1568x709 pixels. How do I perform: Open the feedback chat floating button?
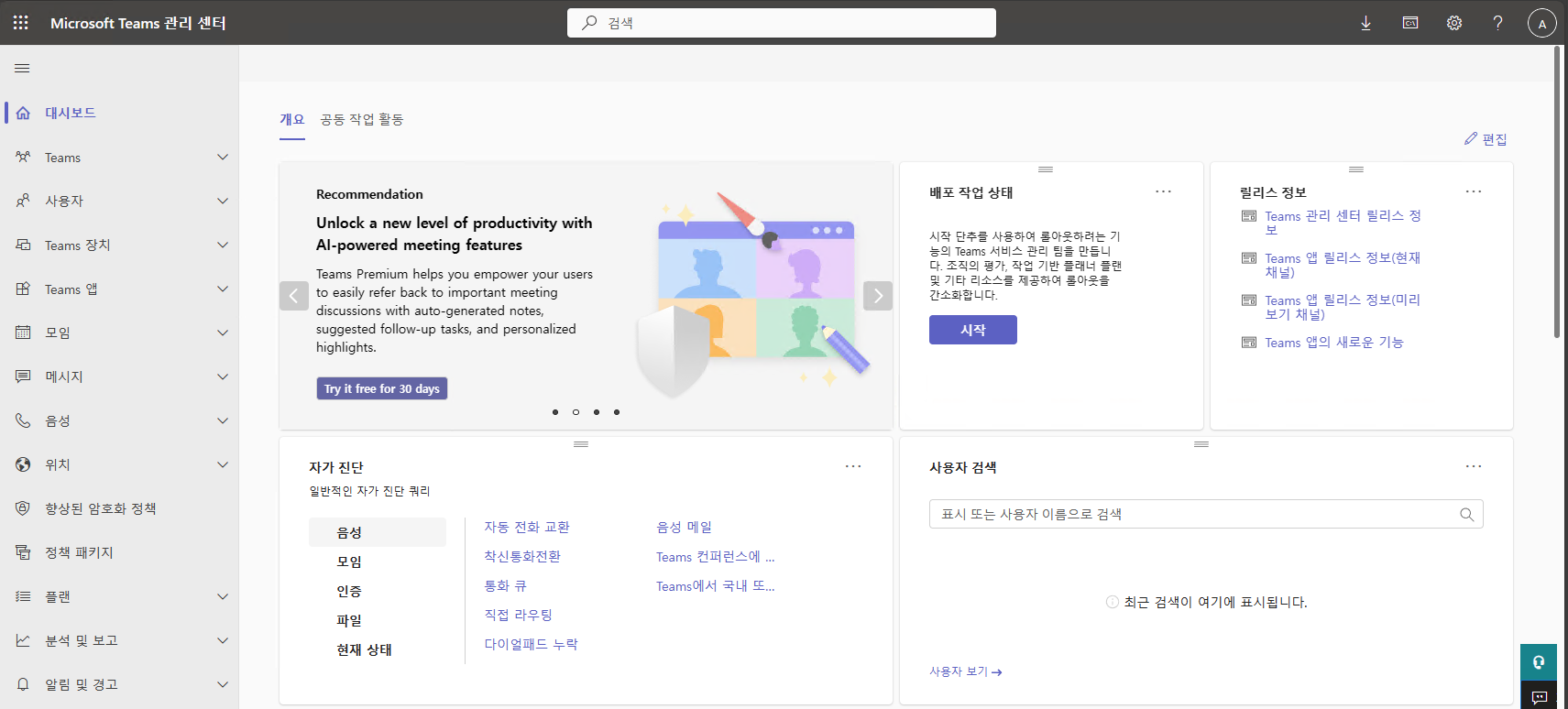pos(1539,696)
